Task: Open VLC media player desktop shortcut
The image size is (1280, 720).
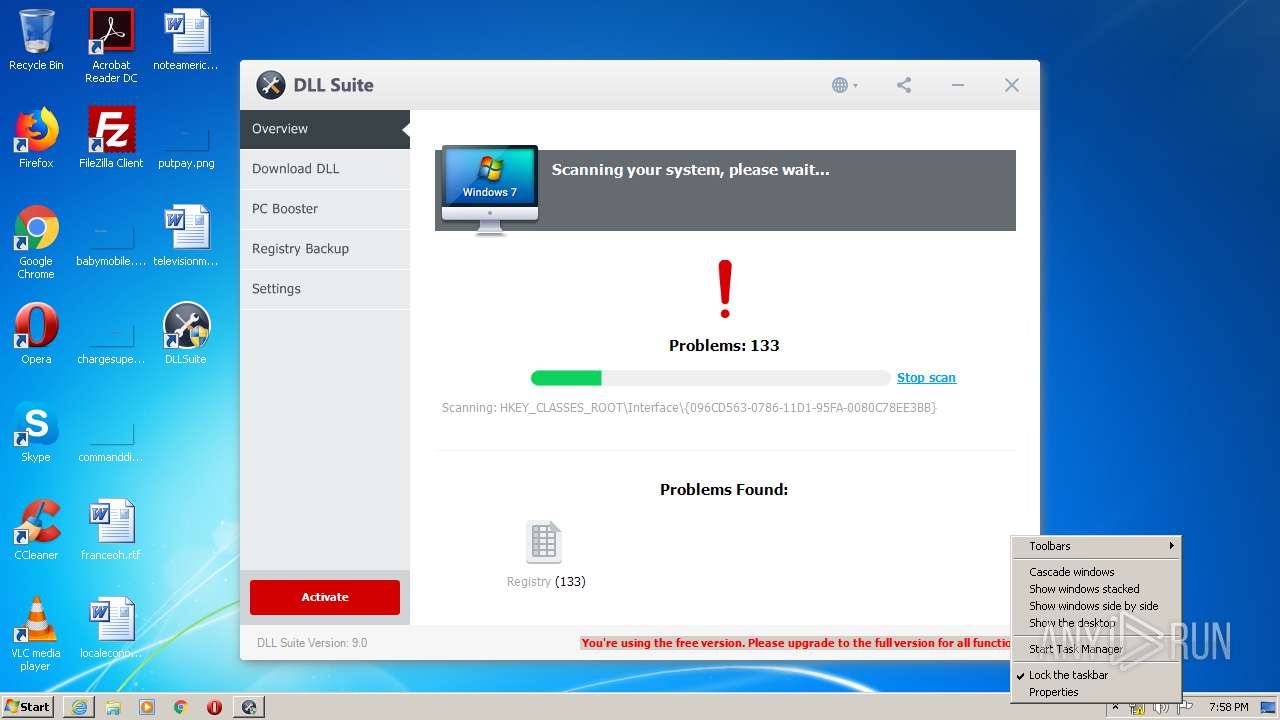Action: coord(36,634)
